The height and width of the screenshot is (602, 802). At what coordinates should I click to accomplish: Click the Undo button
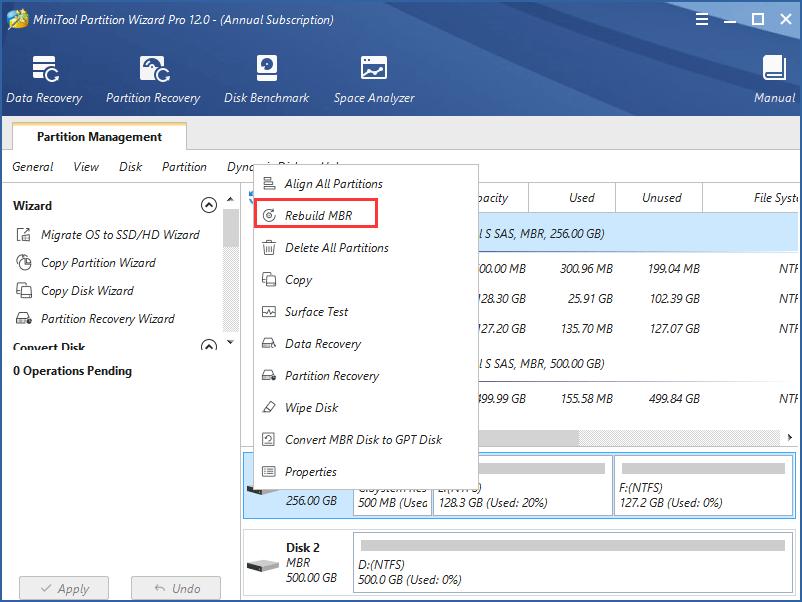point(176,588)
